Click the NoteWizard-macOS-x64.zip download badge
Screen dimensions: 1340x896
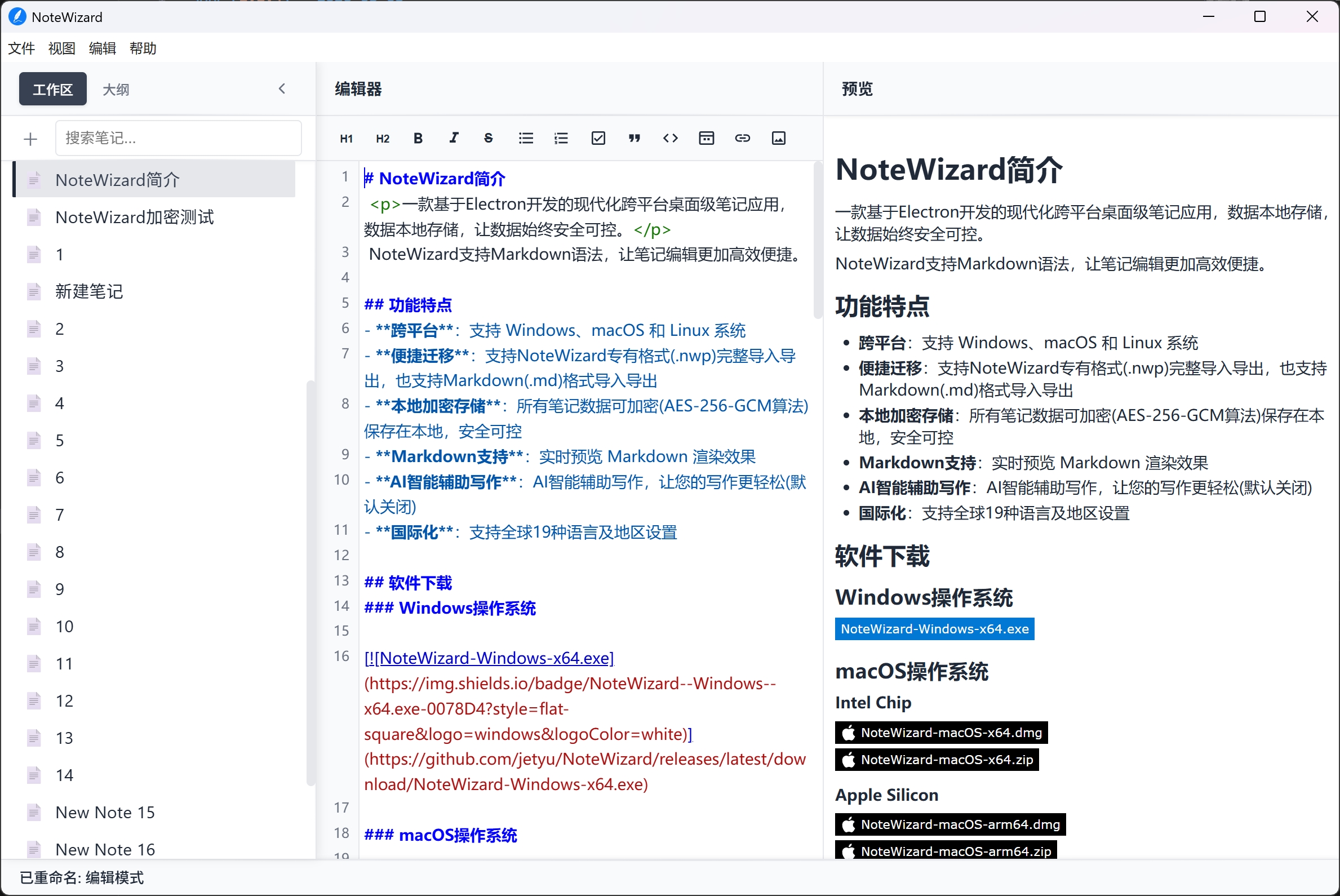(937, 760)
